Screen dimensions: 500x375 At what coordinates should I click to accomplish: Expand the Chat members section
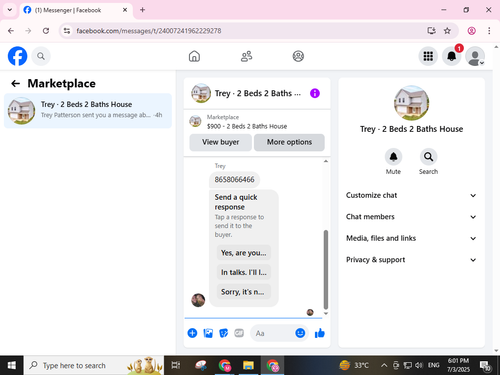click(x=411, y=217)
